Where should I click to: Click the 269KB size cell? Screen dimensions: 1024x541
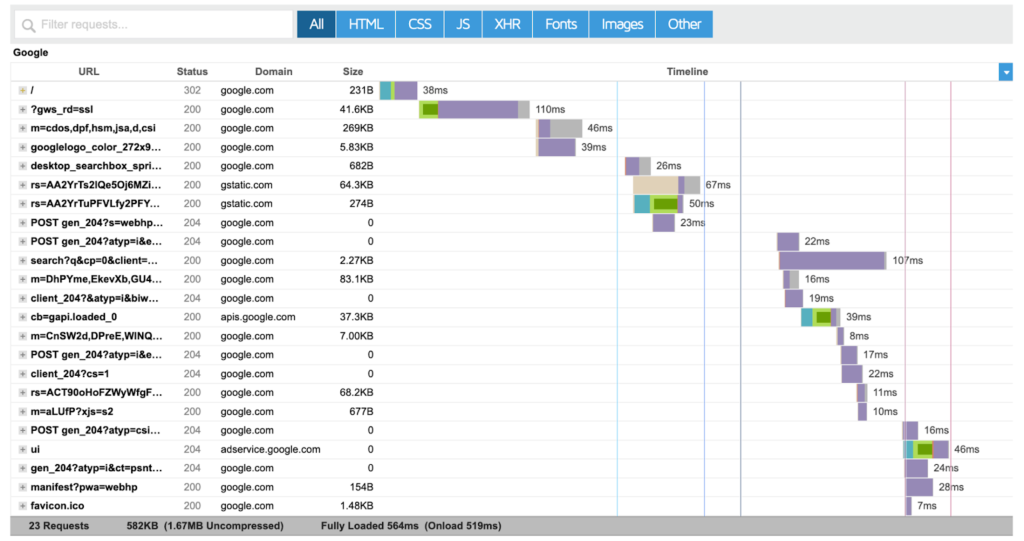358,128
